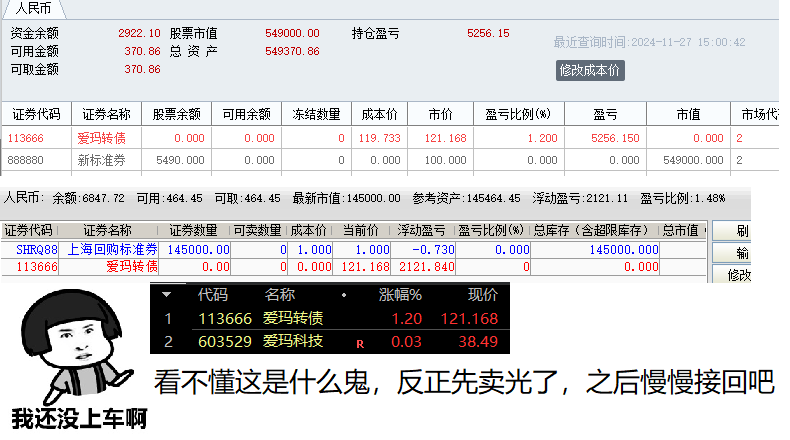Sort by 证券代码 column in top table
This screenshot has width=790, height=440.
[x=36, y=114]
